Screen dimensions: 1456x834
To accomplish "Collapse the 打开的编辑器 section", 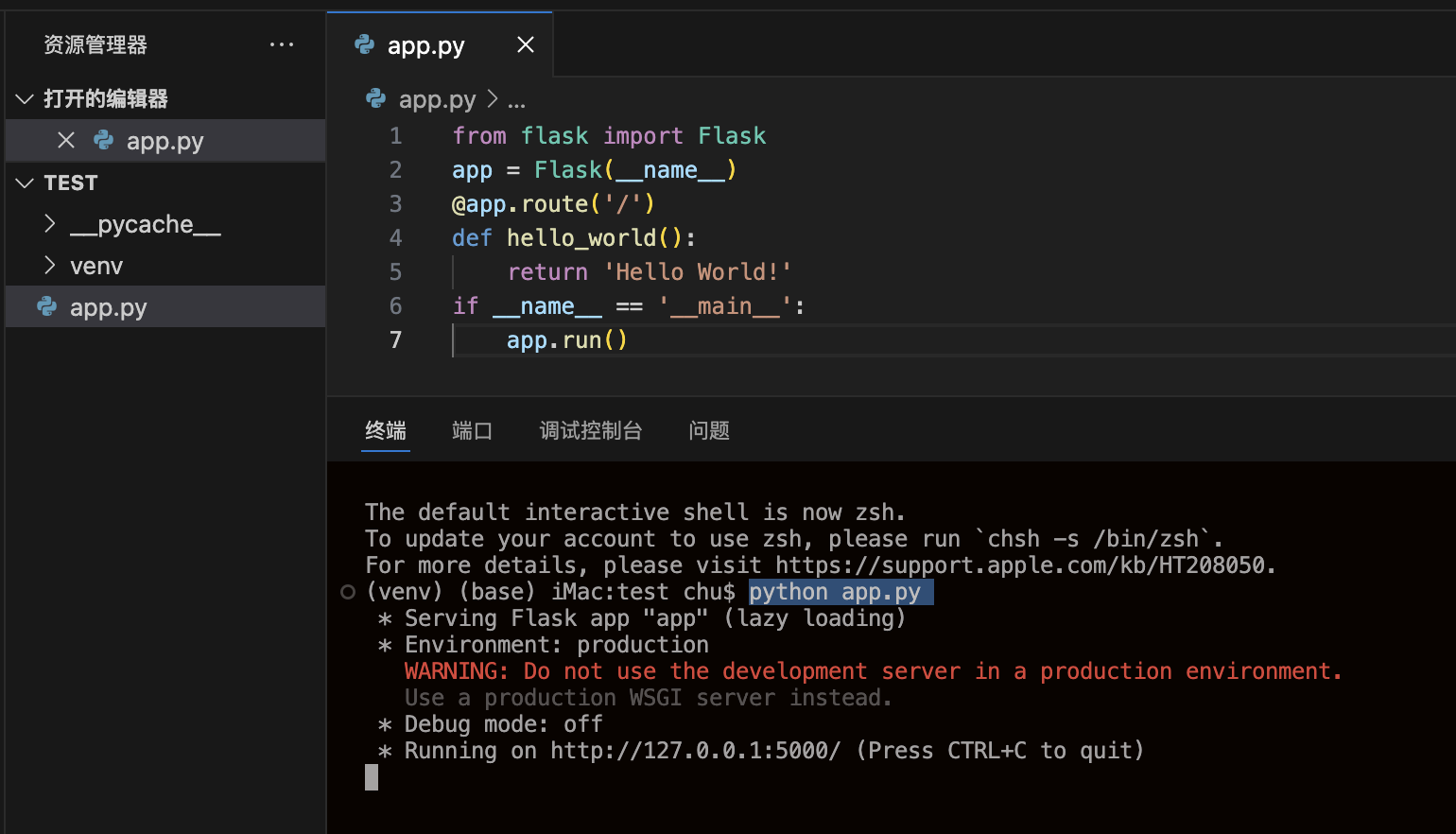I will tap(24, 98).
